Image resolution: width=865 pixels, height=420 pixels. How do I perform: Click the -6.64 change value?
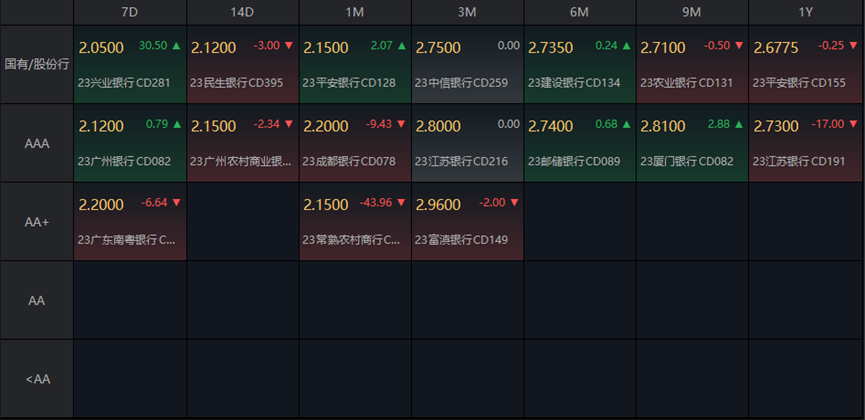click(x=154, y=203)
